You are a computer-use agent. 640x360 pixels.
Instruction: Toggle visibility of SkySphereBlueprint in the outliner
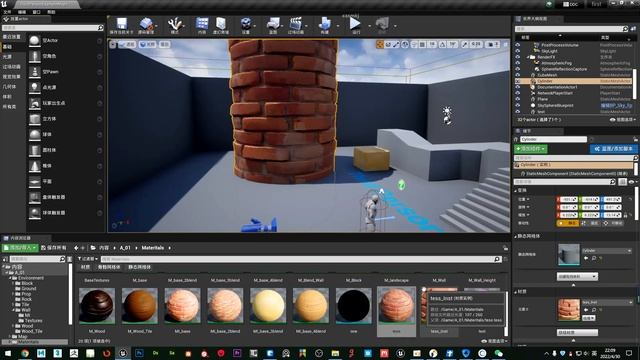coord(518,105)
